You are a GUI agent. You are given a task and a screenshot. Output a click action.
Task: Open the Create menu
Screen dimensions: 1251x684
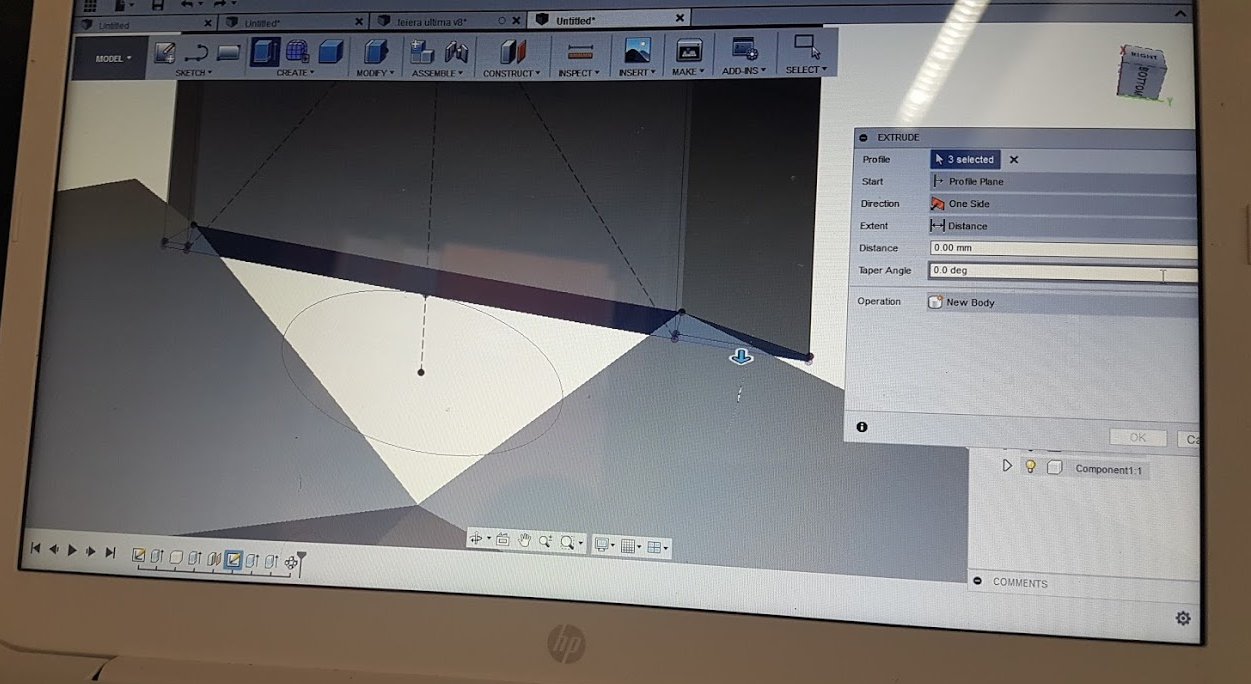295,73
